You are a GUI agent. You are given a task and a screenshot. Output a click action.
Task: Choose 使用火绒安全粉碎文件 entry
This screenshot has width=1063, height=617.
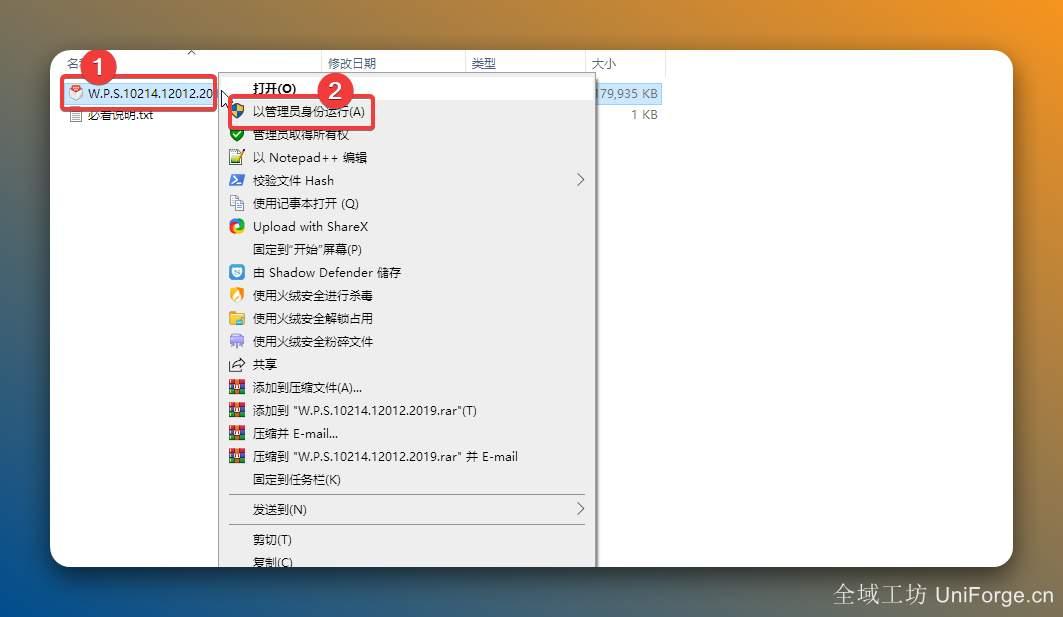313,342
